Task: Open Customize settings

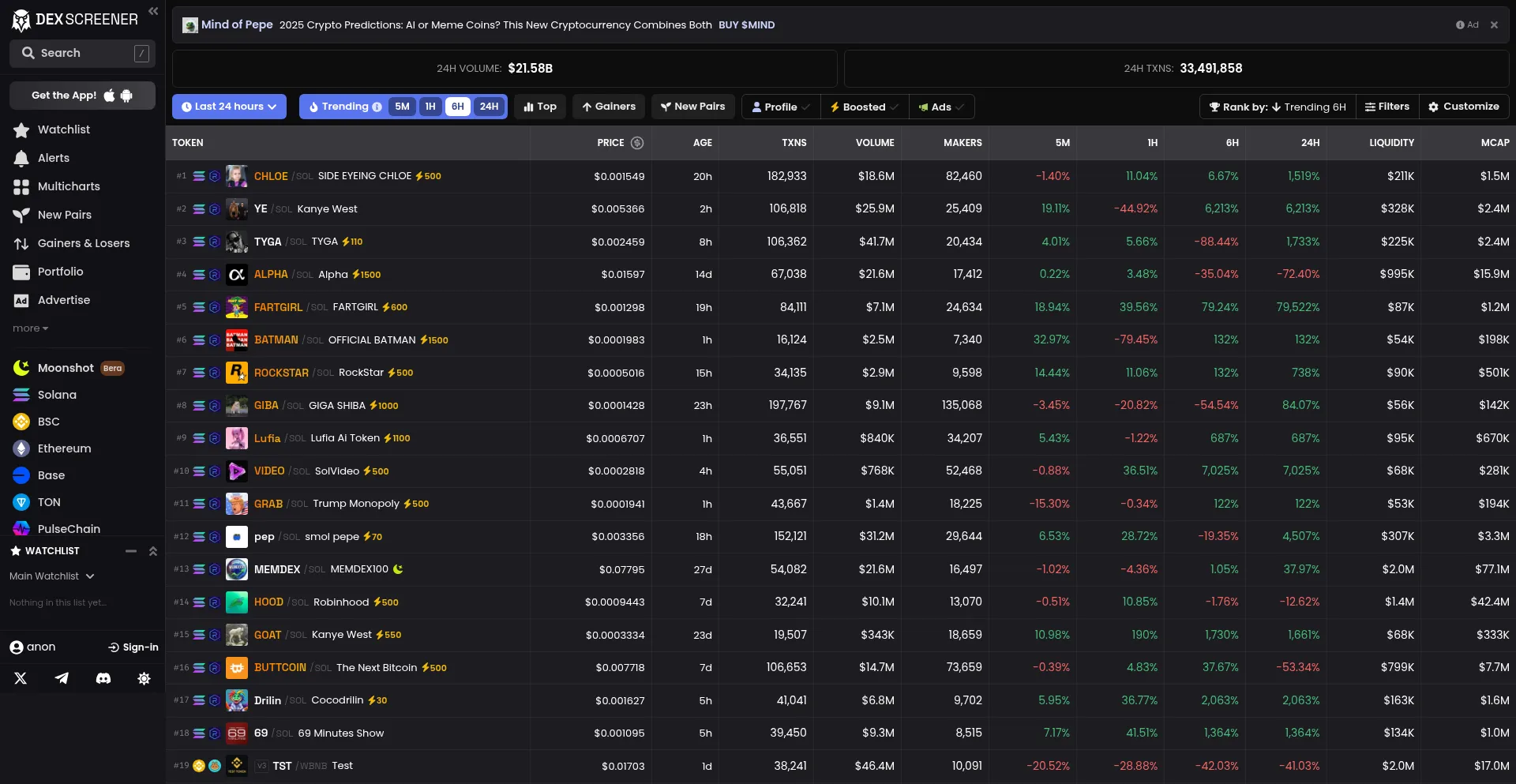Action: tap(1464, 107)
